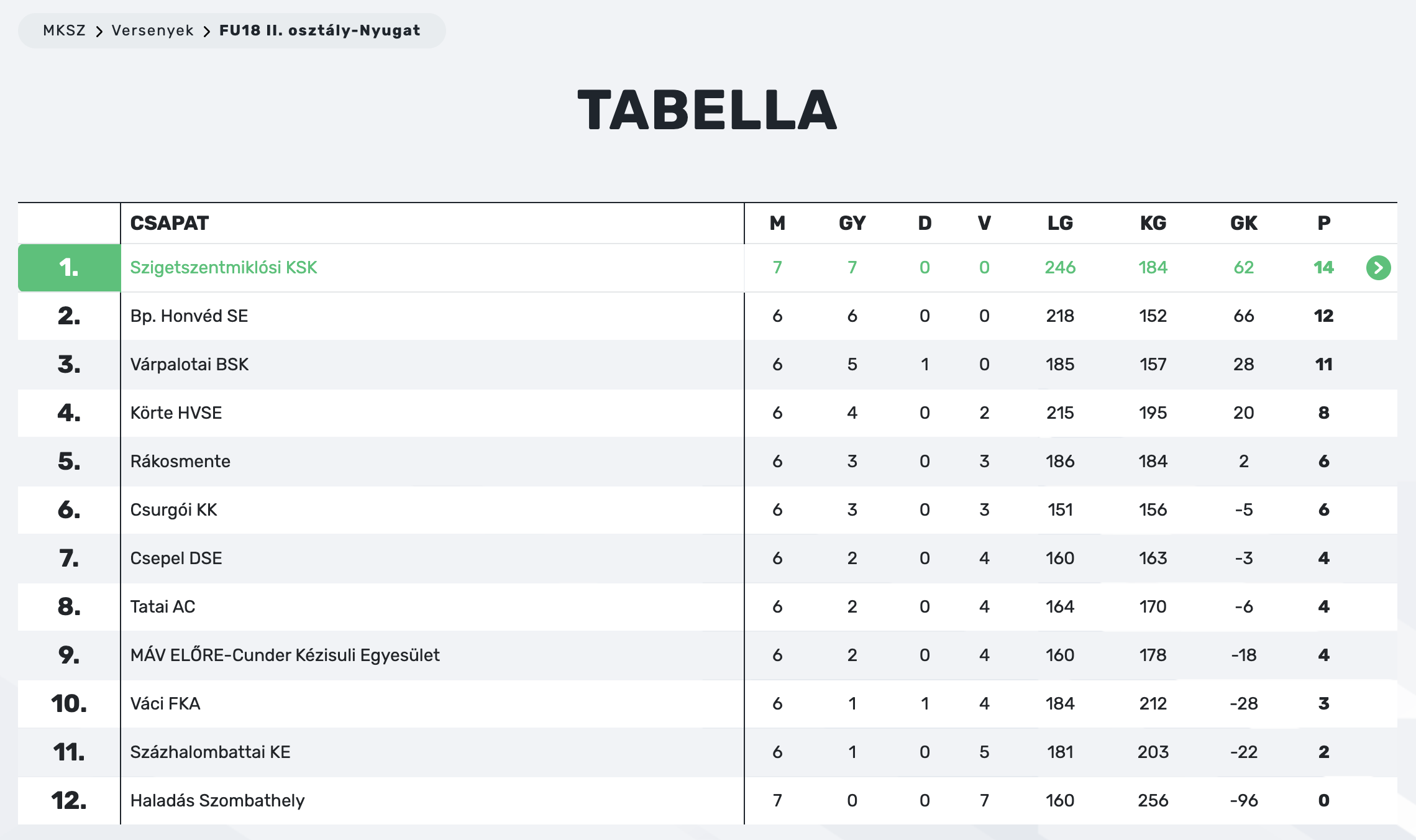
Task: Open the MKSZ breadcrumb link
Action: point(64,30)
